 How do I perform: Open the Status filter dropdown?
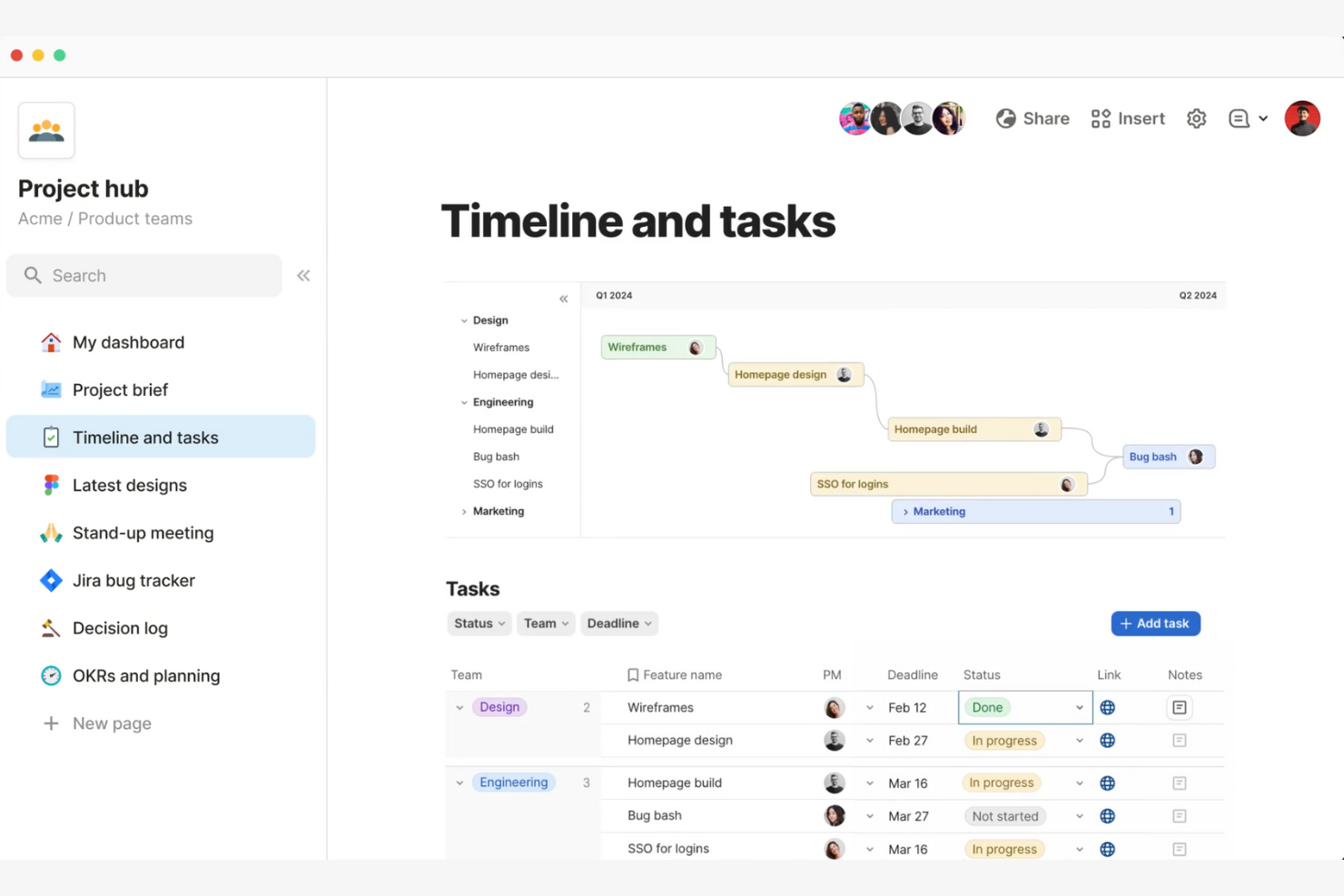[x=479, y=624]
